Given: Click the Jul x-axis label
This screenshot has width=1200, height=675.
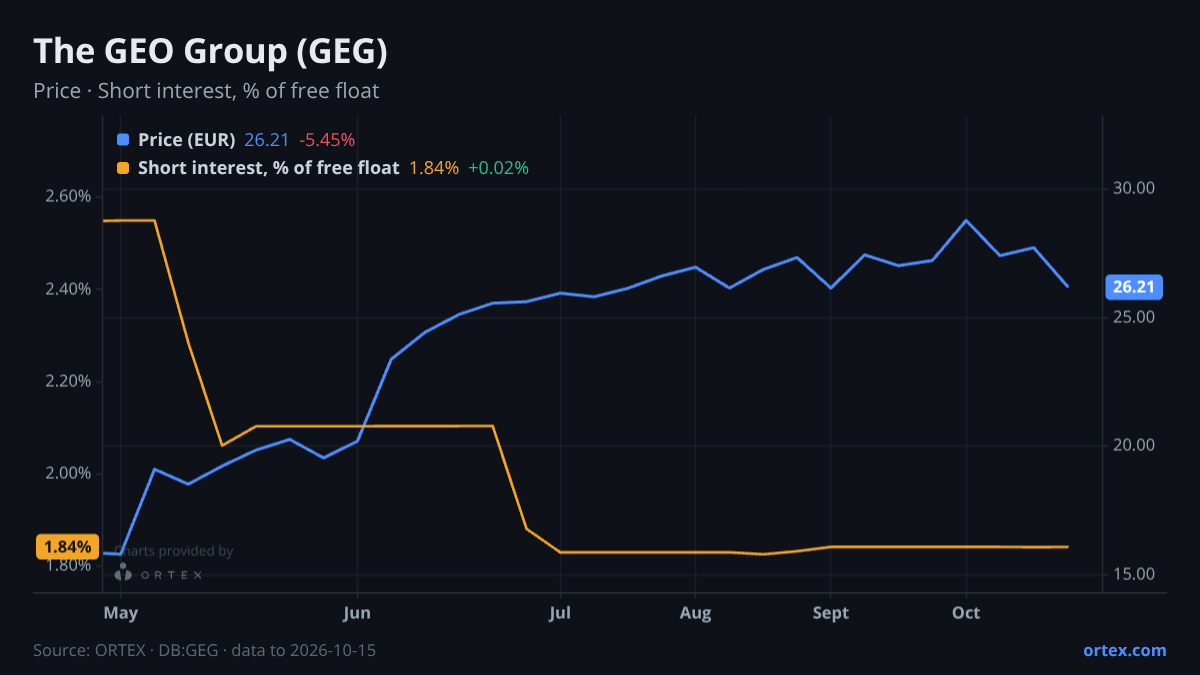Looking at the screenshot, I should click(x=560, y=613).
